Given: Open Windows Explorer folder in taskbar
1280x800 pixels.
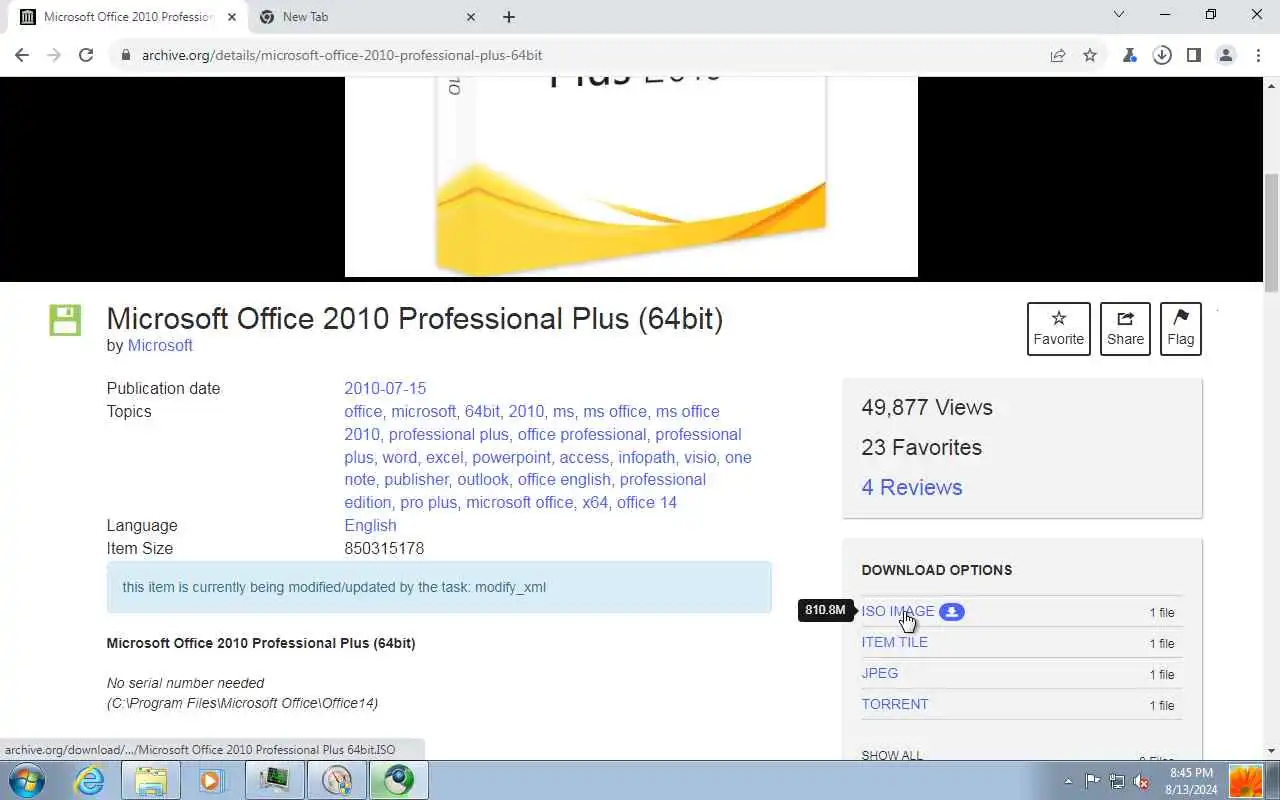Looking at the screenshot, I should [151, 780].
